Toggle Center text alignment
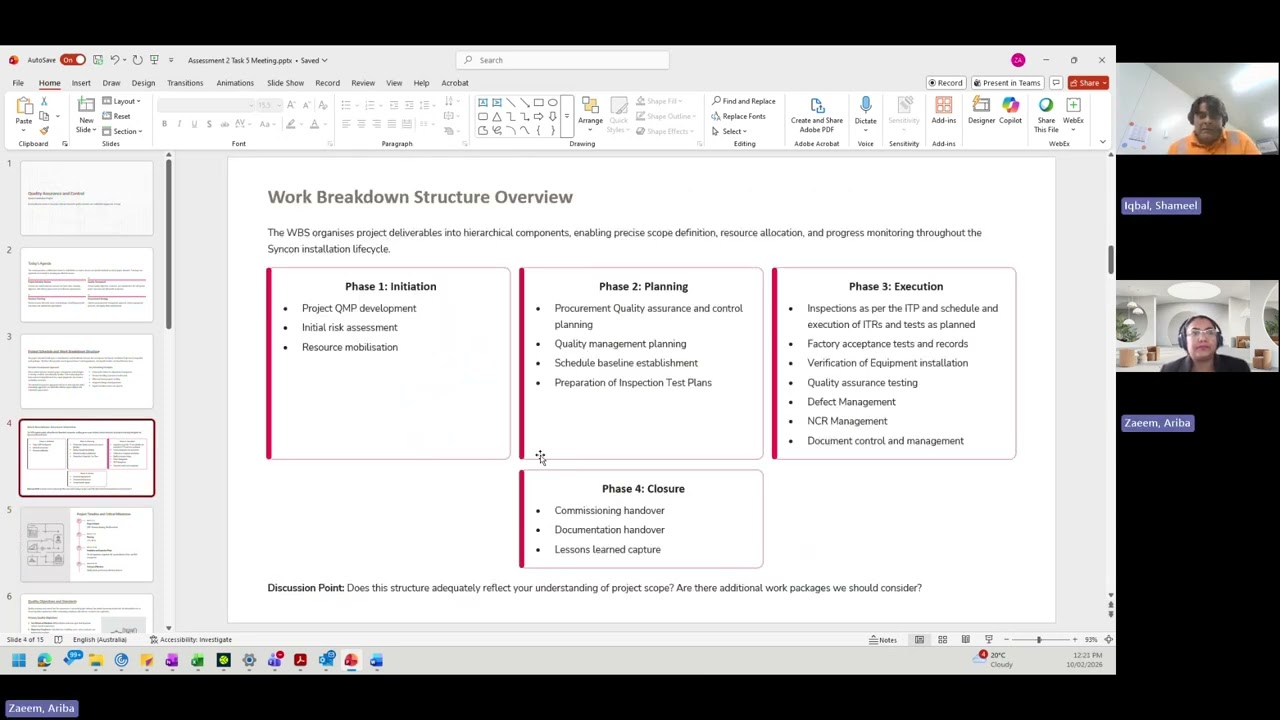Image resolution: width=1280 pixels, height=720 pixels. (x=361, y=124)
